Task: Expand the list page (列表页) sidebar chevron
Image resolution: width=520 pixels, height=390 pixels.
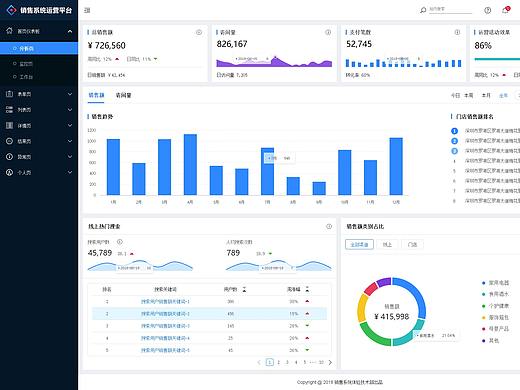Action: (70, 110)
